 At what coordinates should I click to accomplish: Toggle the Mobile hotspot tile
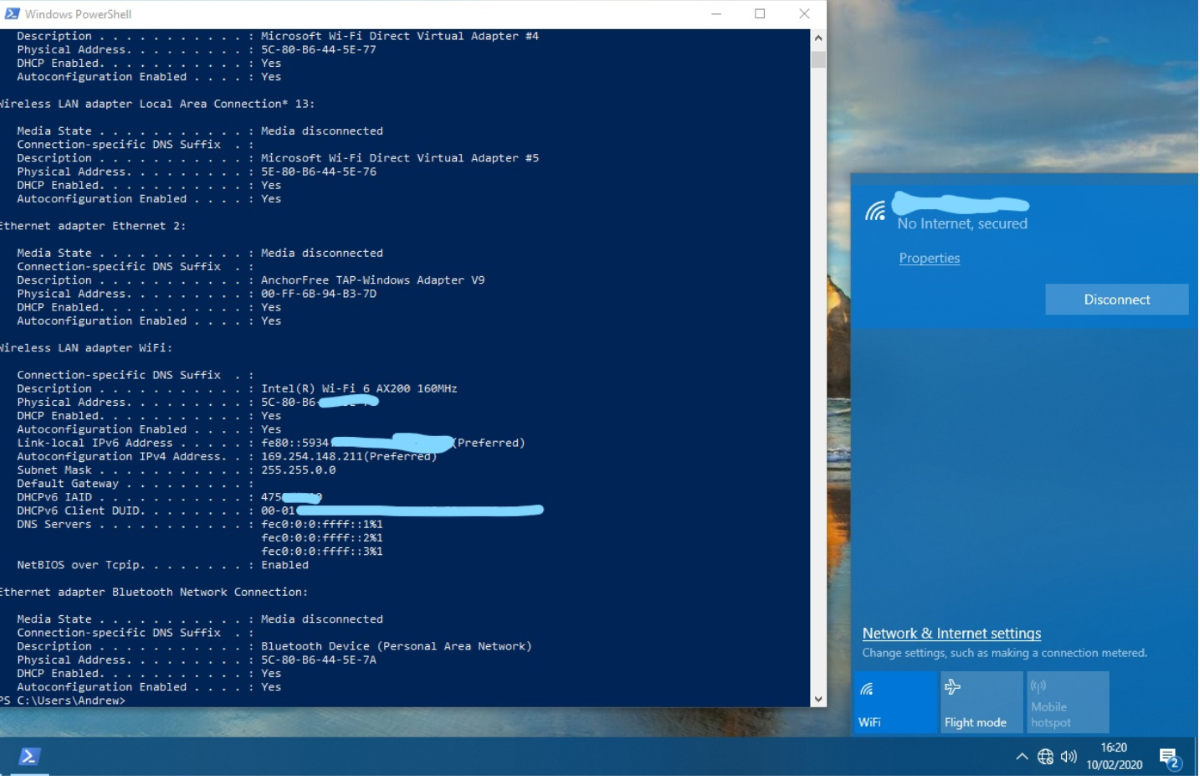(x=1068, y=702)
